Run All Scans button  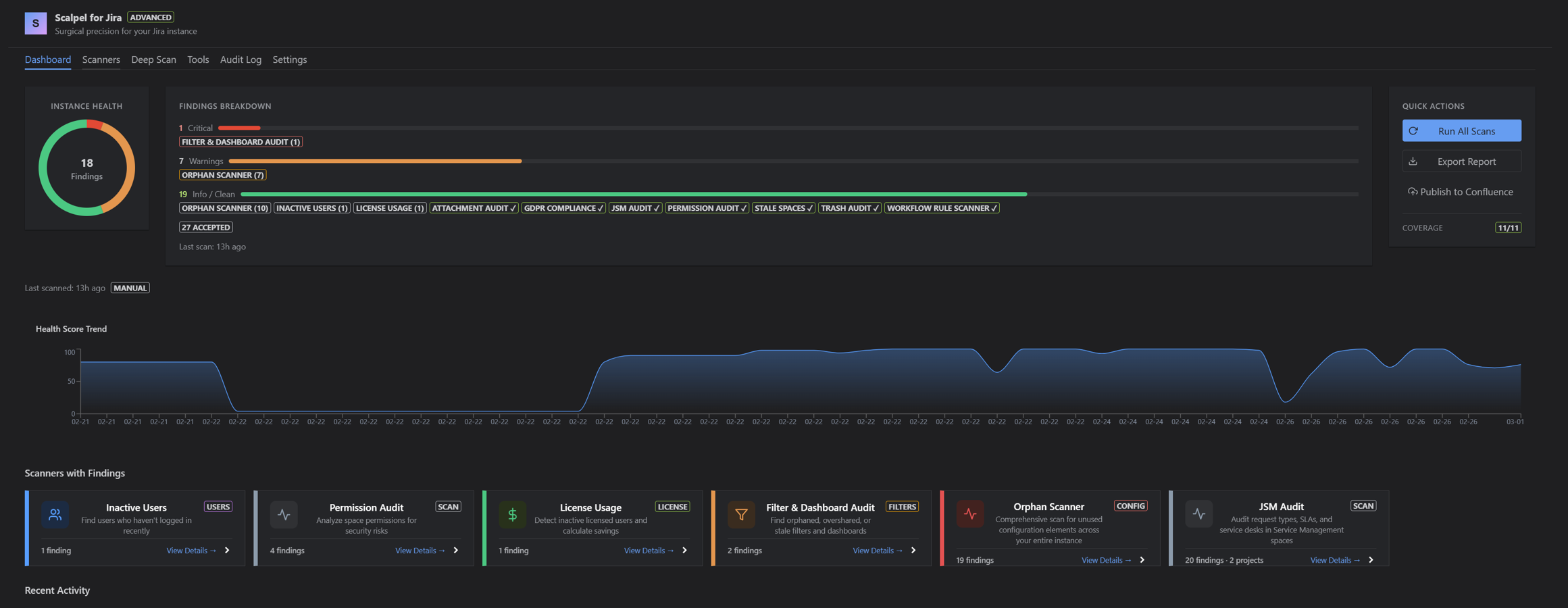[1462, 131]
